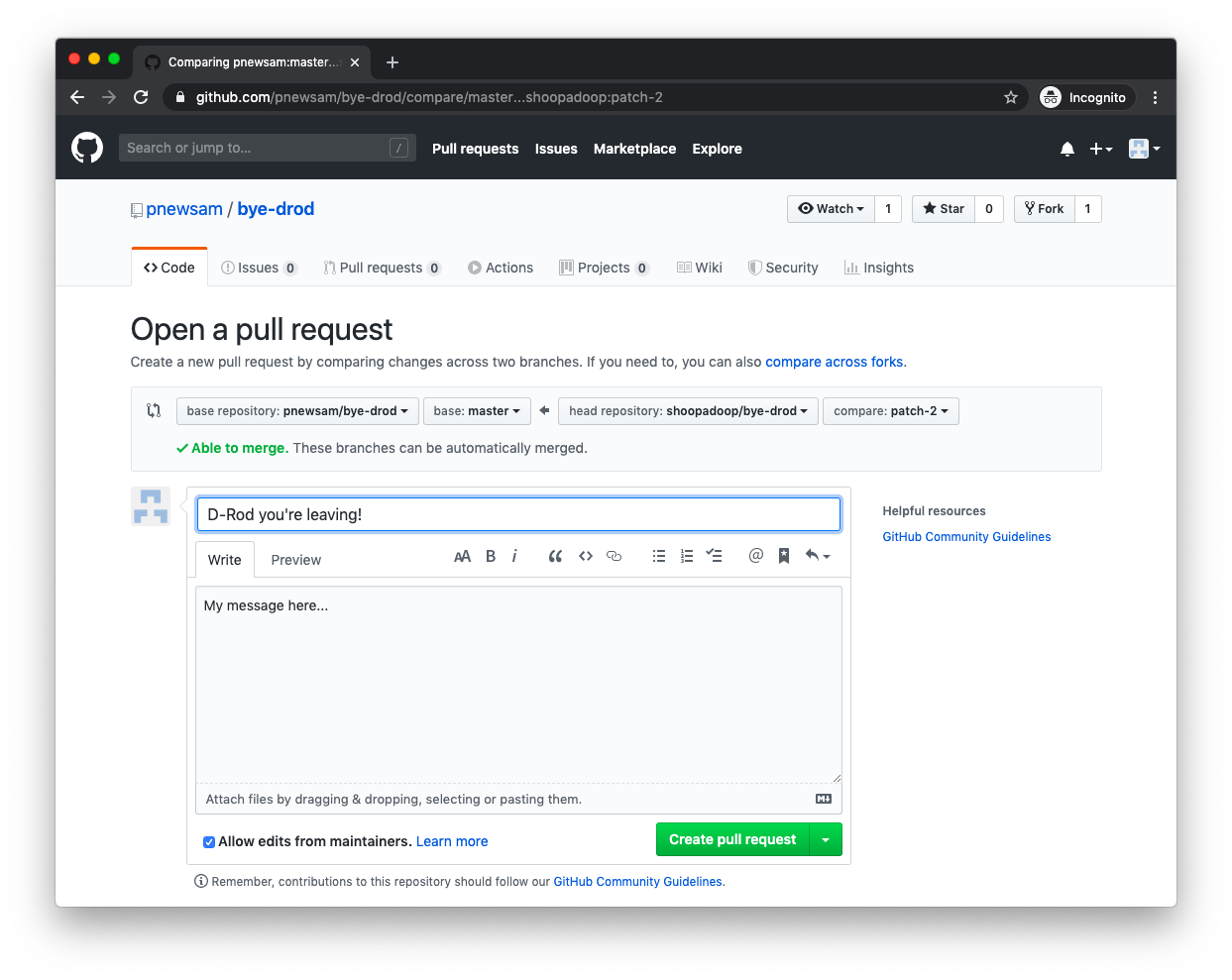Open Learn more link
The height and width of the screenshot is (980, 1232).
[452, 841]
